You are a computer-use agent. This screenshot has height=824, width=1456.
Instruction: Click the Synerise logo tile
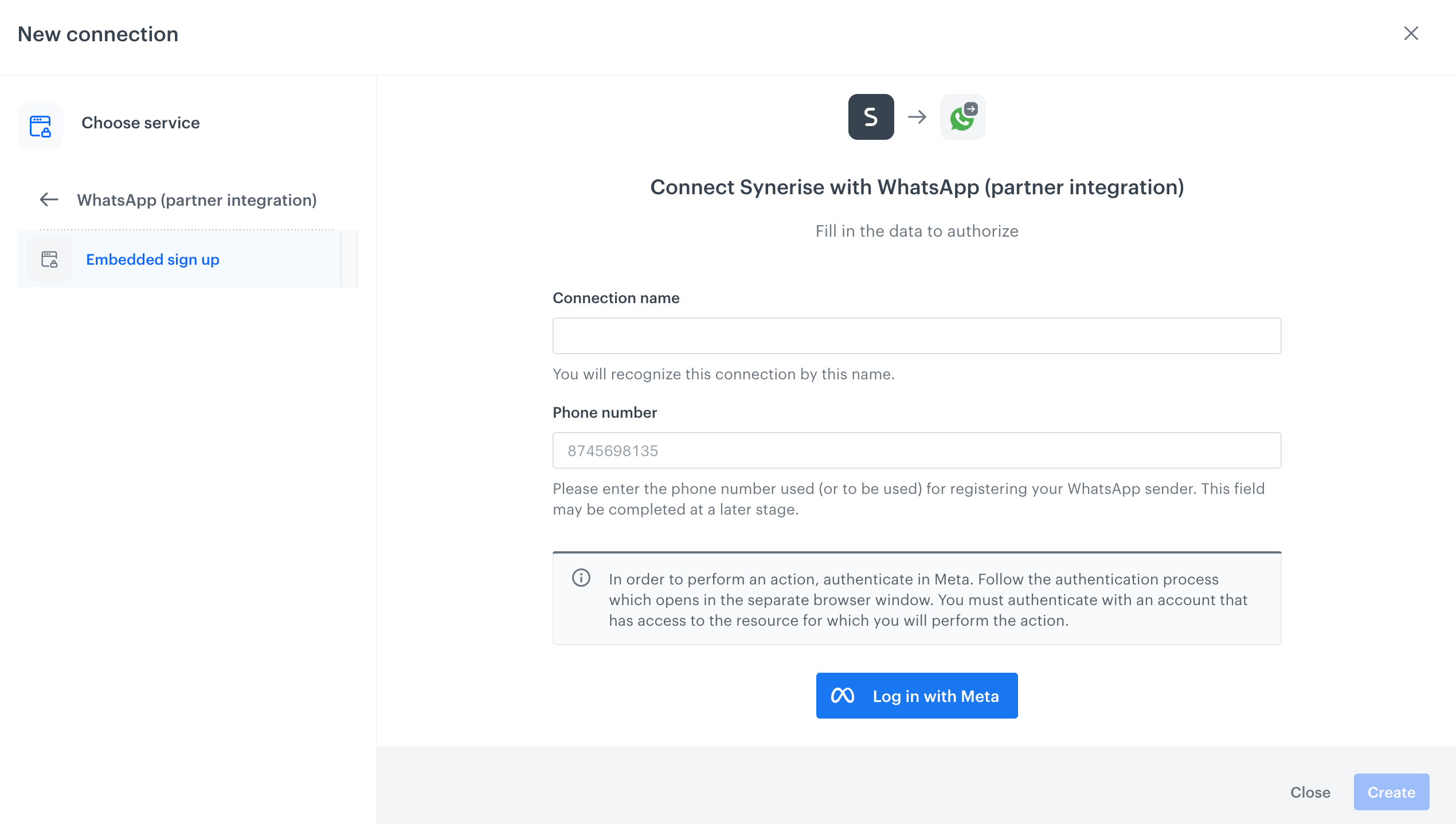point(871,117)
